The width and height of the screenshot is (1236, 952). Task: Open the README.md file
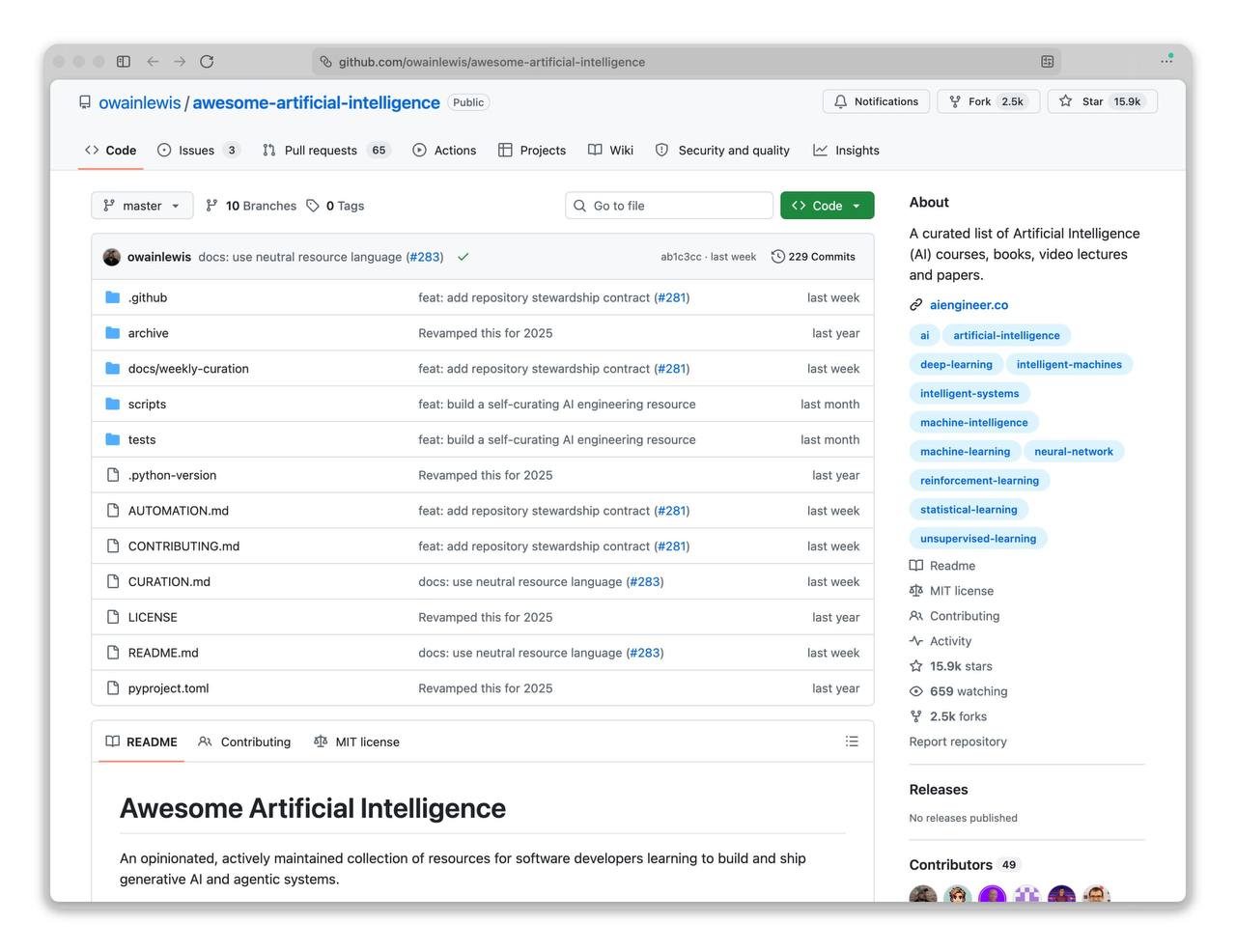pyautogui.click(x=163, y=653)
